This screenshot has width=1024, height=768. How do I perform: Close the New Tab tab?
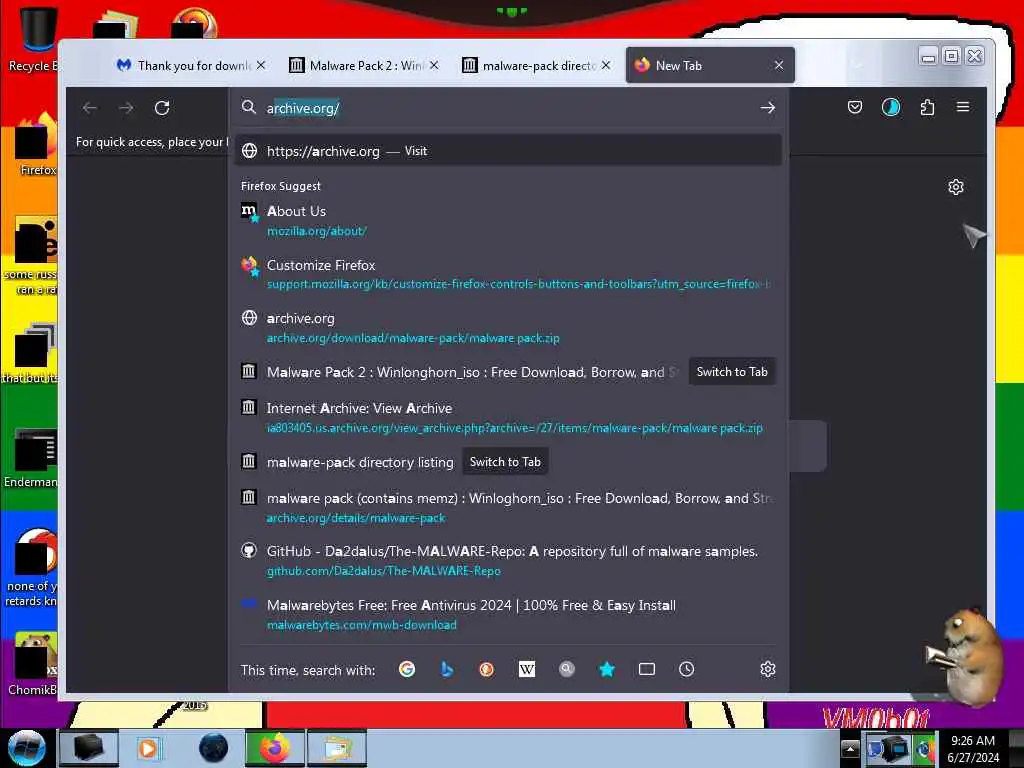point(778,65)
